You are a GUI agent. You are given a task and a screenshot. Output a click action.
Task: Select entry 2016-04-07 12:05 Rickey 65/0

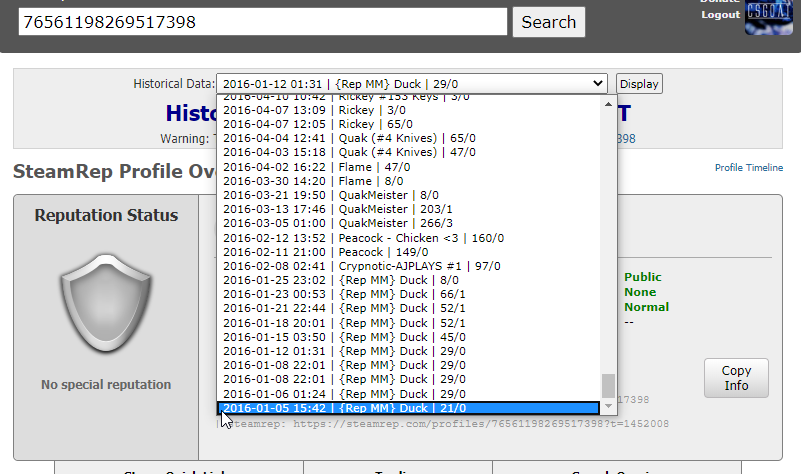click(x=409, y=124)
